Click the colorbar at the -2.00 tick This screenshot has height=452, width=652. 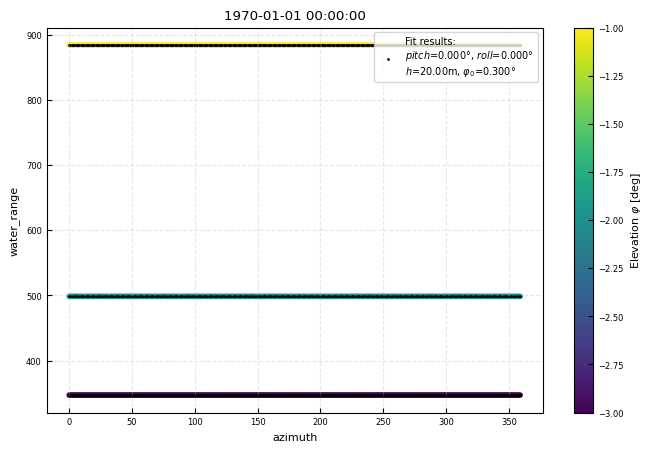coord(584,221)
